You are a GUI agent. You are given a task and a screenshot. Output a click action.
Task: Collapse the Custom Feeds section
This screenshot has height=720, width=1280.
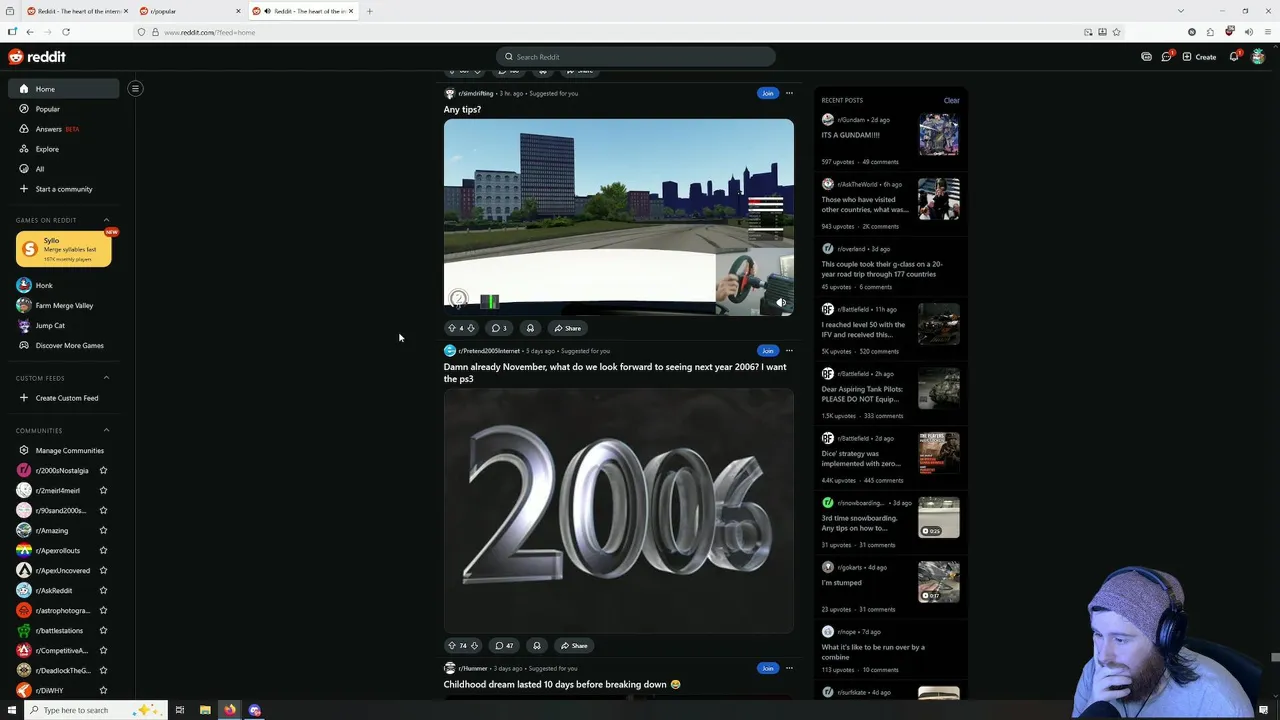click(x=107, y=378)
